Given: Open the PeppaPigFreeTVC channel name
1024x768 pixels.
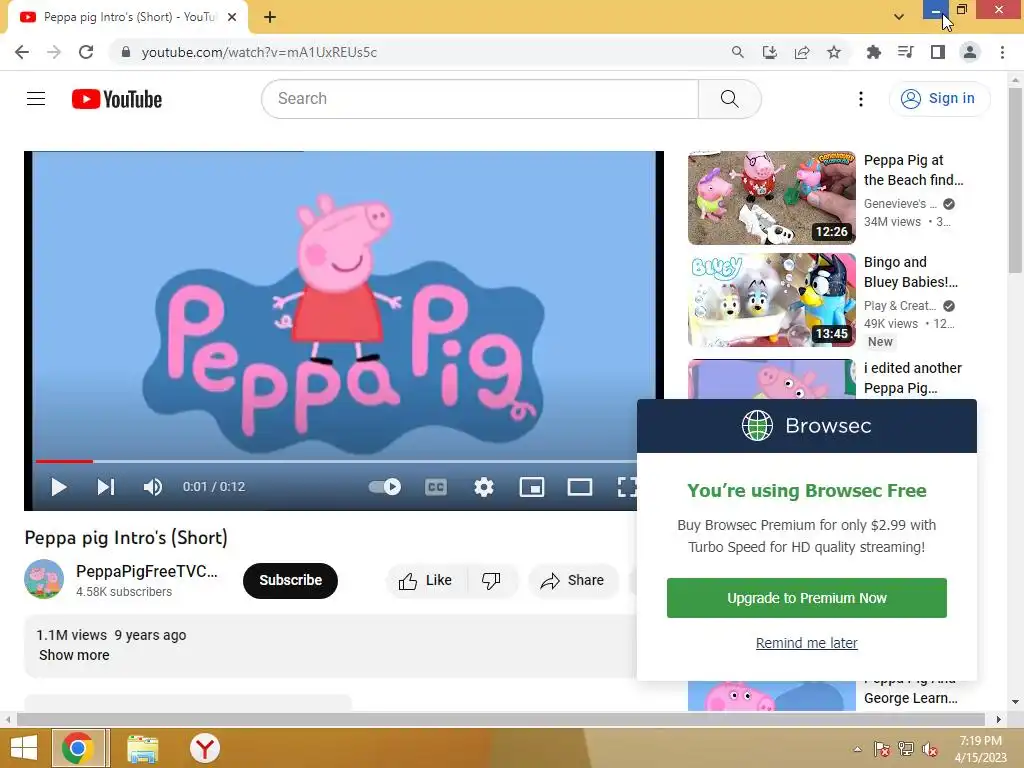Looking at the screenshot, I should coord(147,571).
